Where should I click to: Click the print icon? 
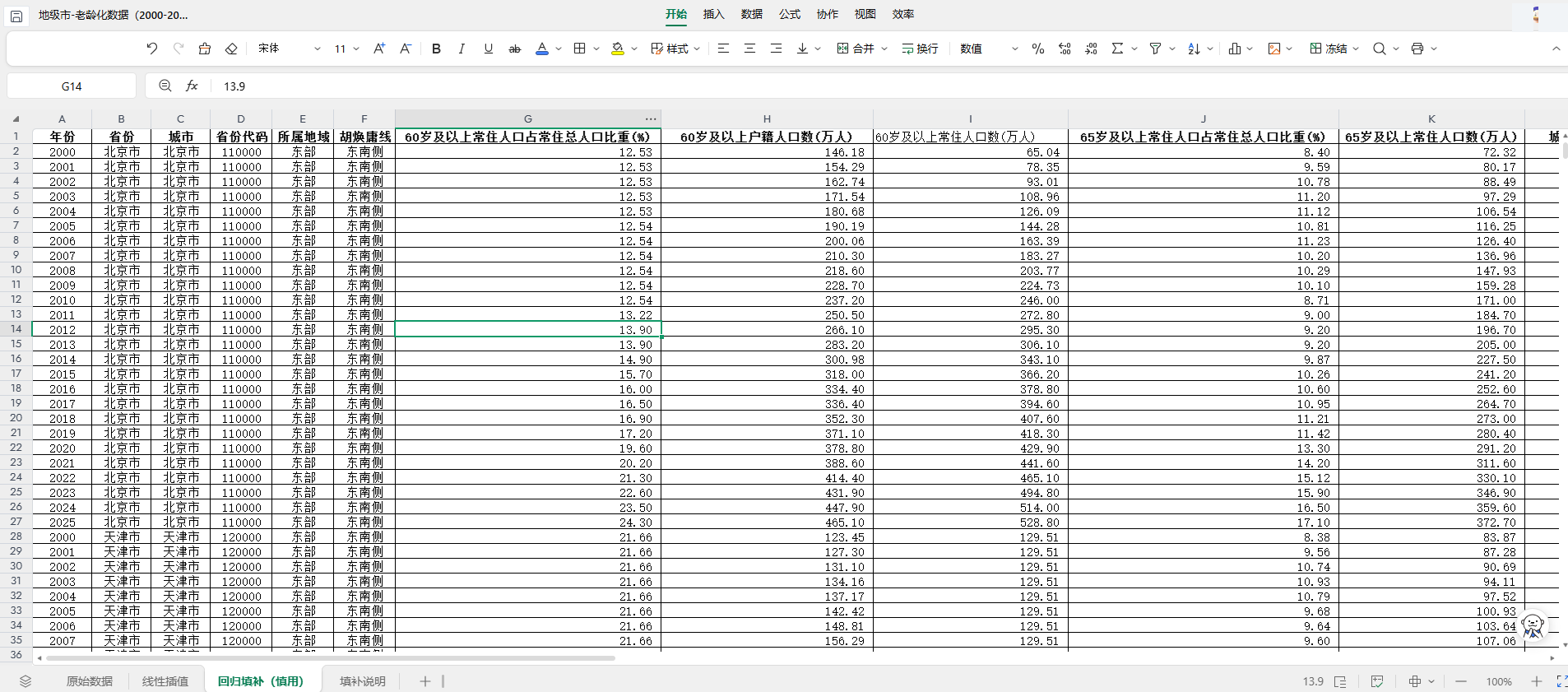pos(1417,49)
